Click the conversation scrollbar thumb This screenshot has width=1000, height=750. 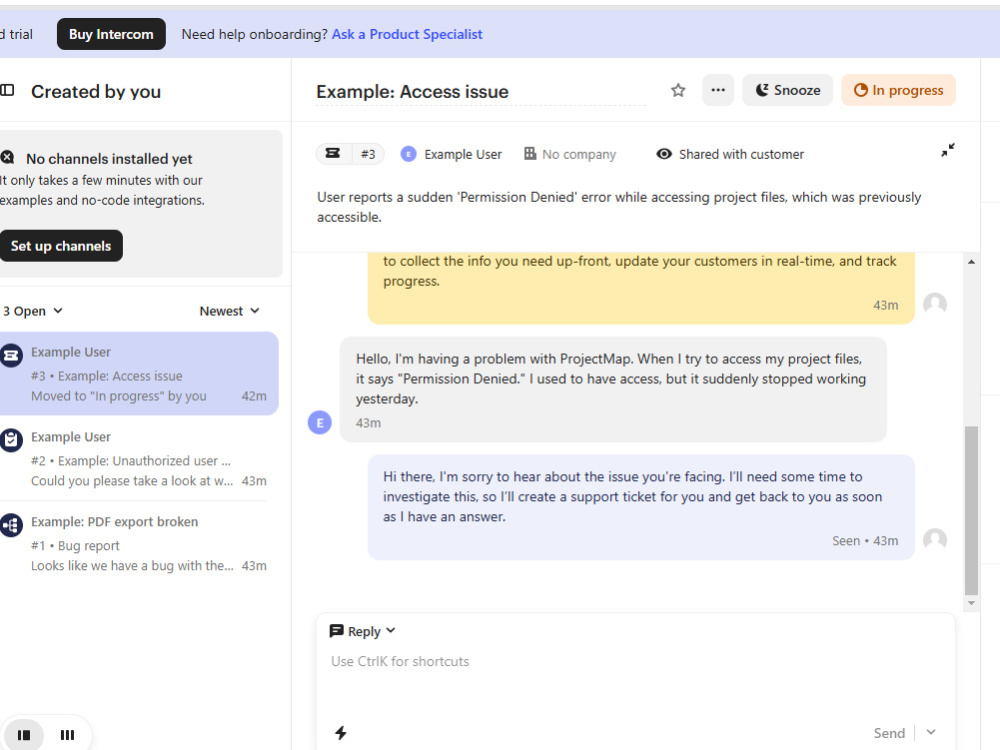pos(971,510)
